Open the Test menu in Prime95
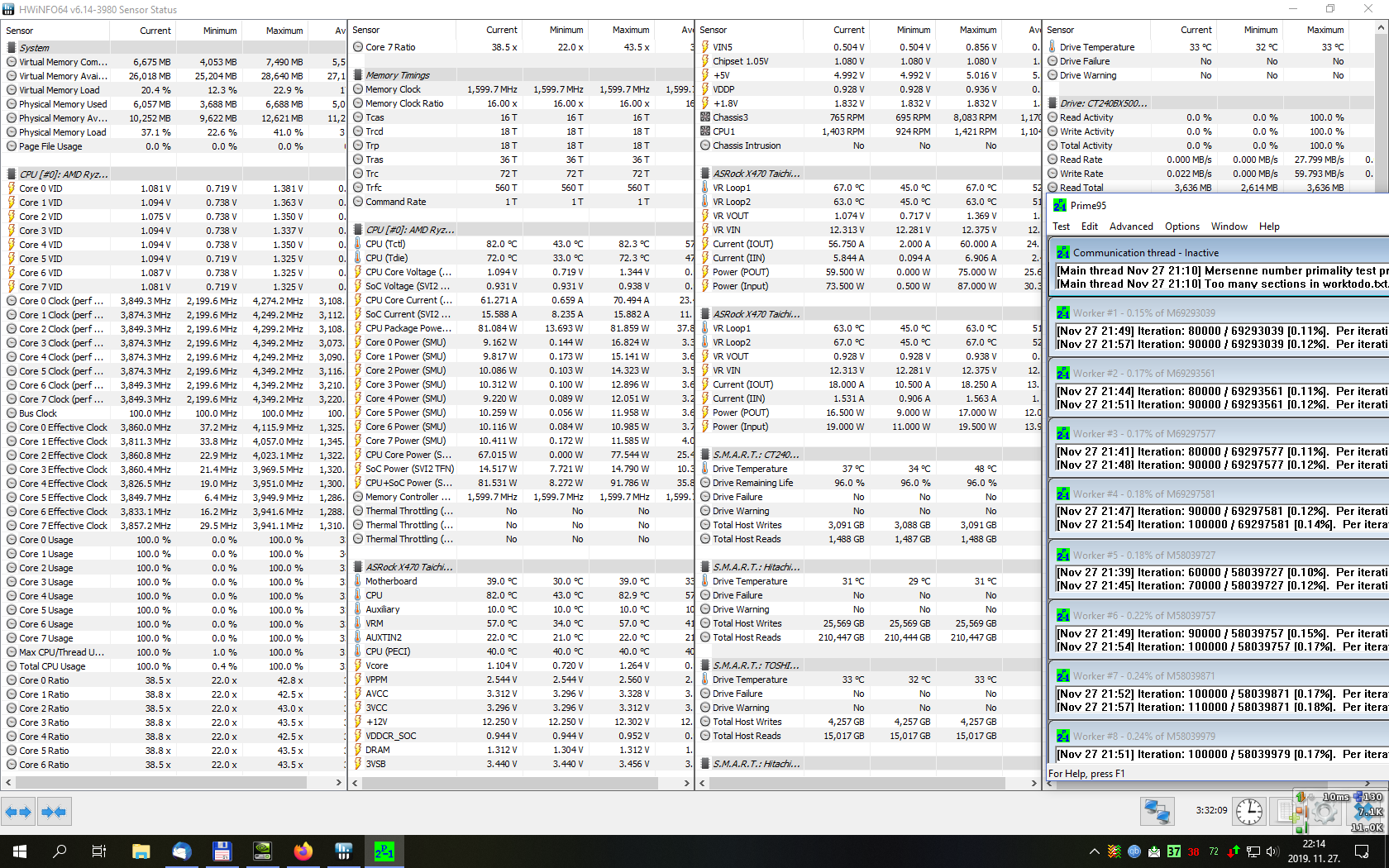 tap(1062, 227)
